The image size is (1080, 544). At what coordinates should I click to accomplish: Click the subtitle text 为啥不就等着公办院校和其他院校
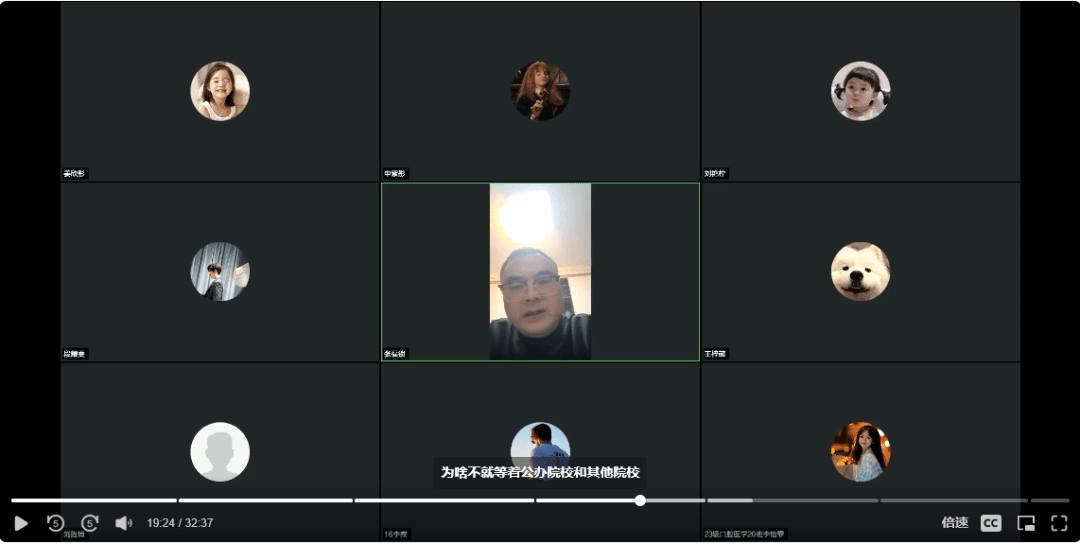click(x=540, y=472)
